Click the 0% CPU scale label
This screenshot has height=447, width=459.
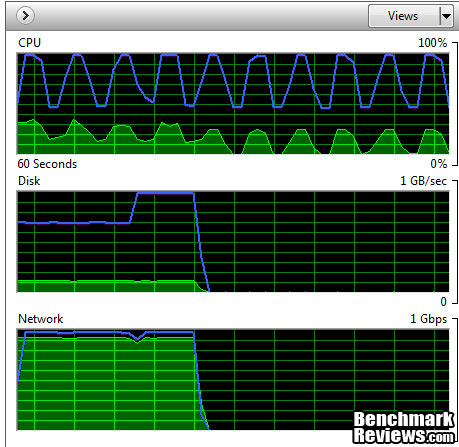pos(439,164)
